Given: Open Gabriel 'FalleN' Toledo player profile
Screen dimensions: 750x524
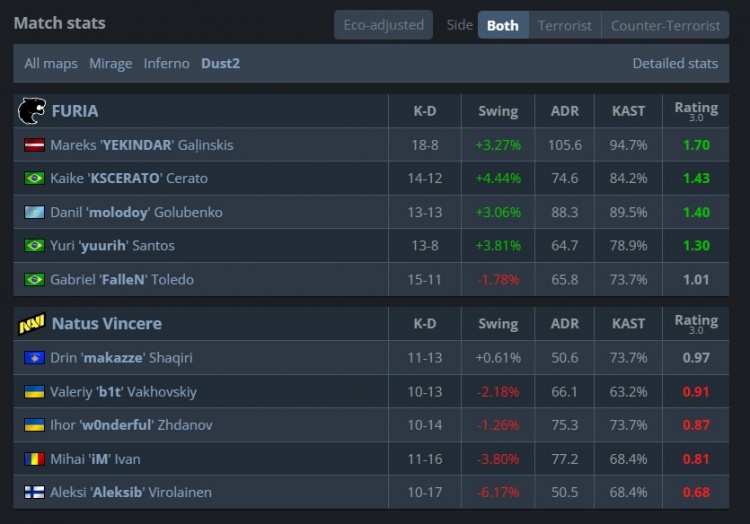Looking at the screenshot, I should tap(122, 280).
